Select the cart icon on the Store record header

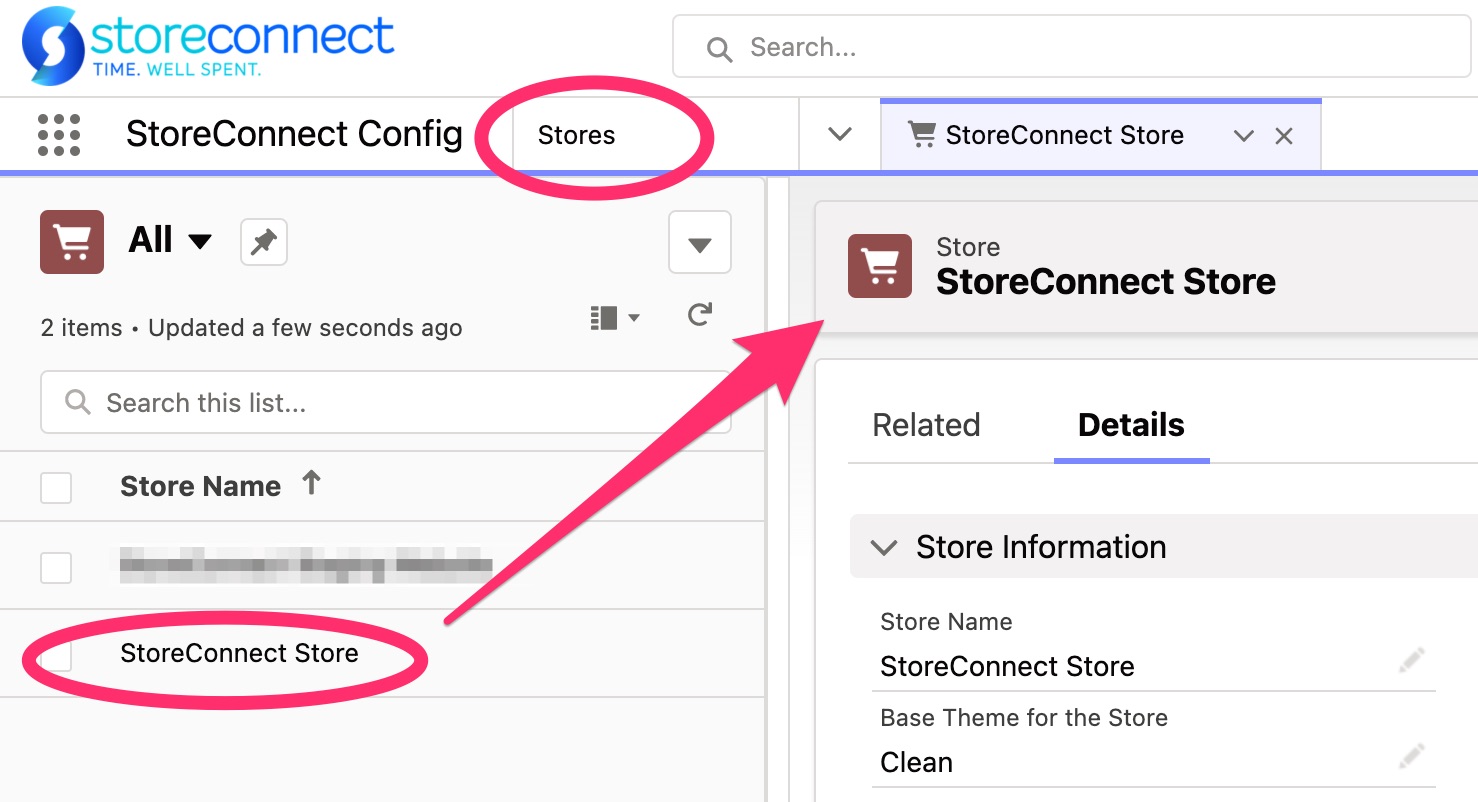(880, 266)
